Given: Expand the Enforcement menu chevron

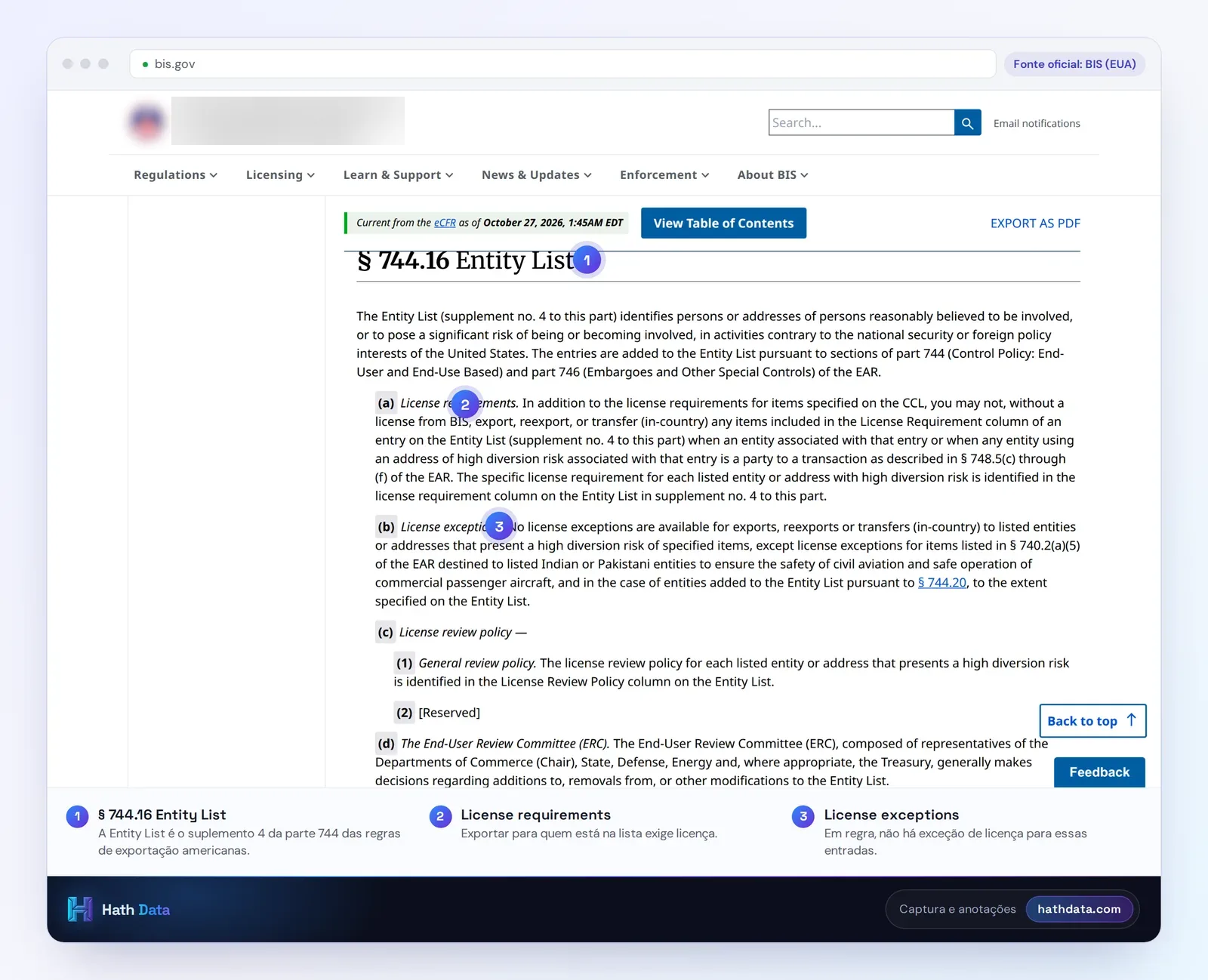Looking at the screenshot, I should tap(705, 175).
